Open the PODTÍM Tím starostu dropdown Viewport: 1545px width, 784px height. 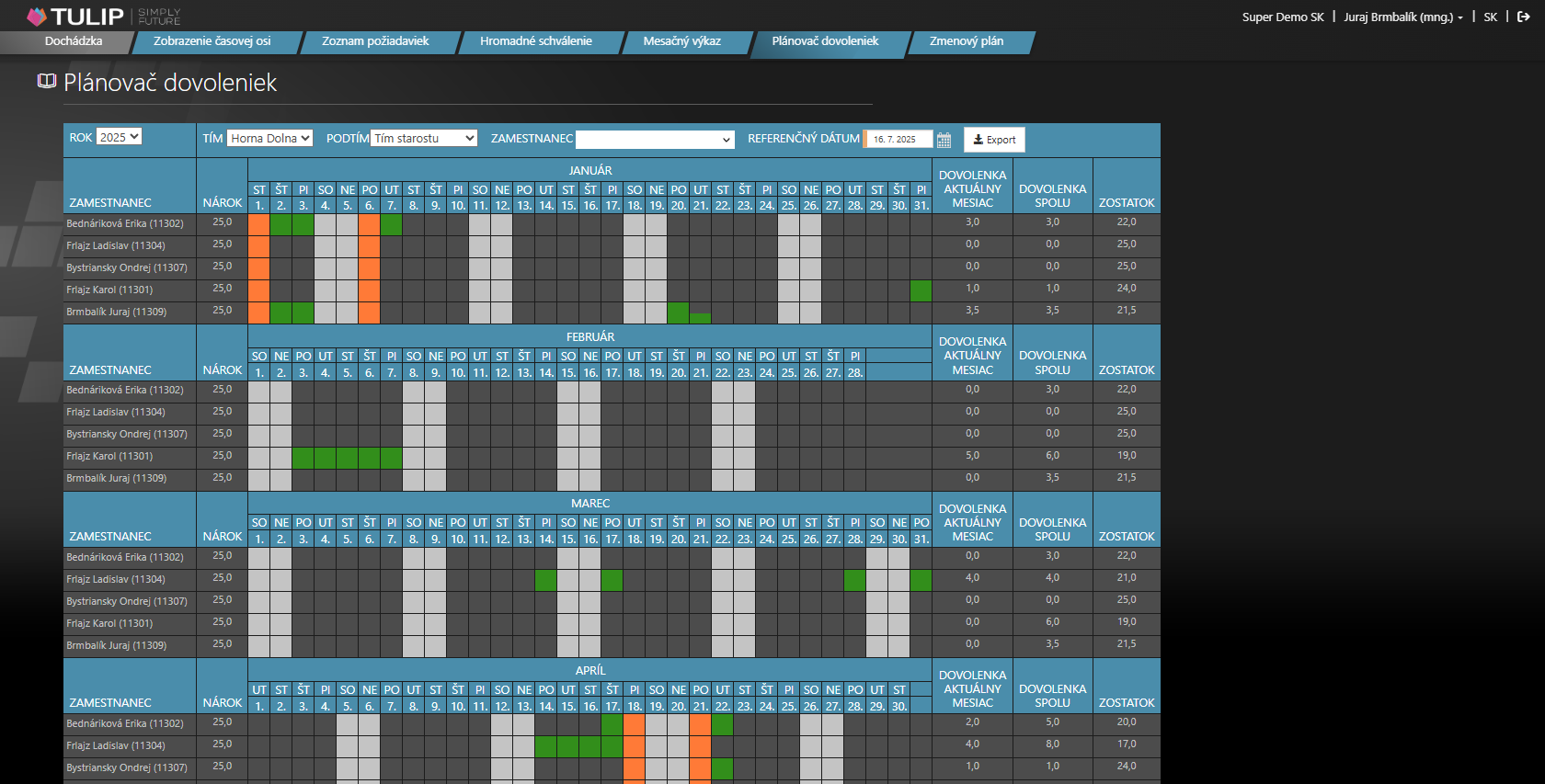point(424,138)
